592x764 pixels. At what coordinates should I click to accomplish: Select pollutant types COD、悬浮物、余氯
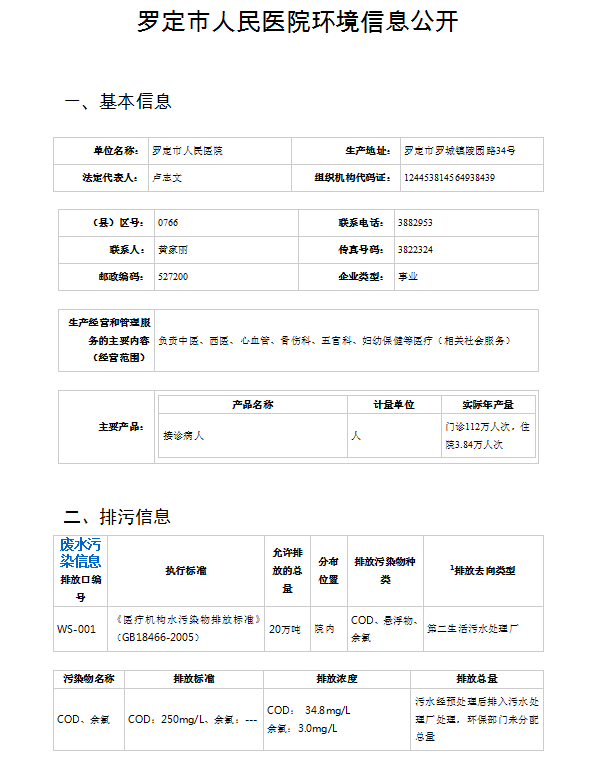coord(384,629)
